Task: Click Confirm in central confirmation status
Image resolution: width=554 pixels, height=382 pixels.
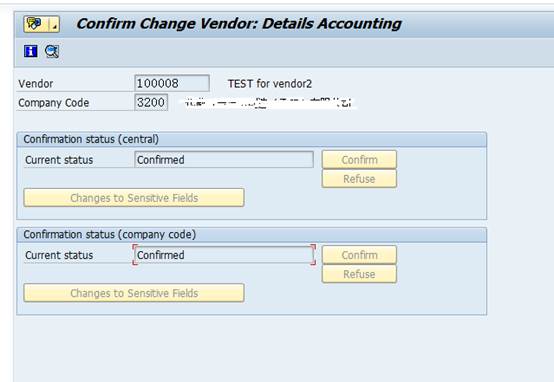Action: (x=359, y=160)
